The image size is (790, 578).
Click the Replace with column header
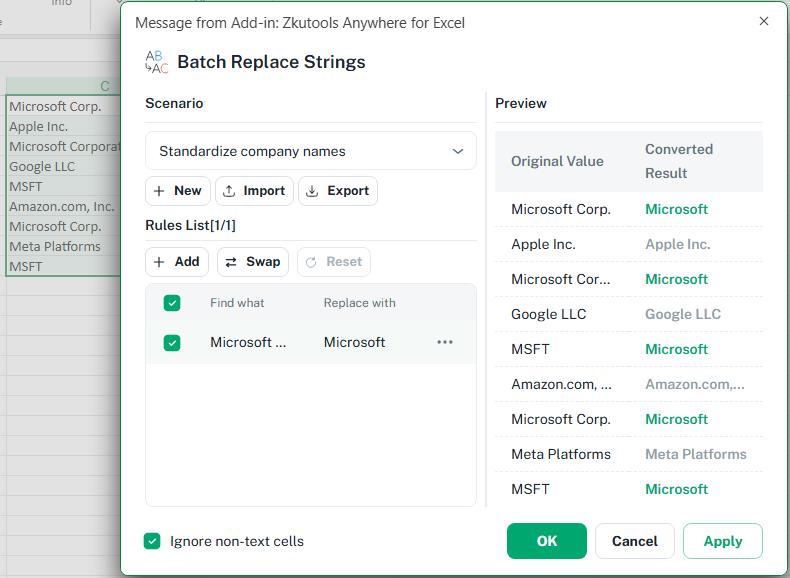[x=359, y=303]
